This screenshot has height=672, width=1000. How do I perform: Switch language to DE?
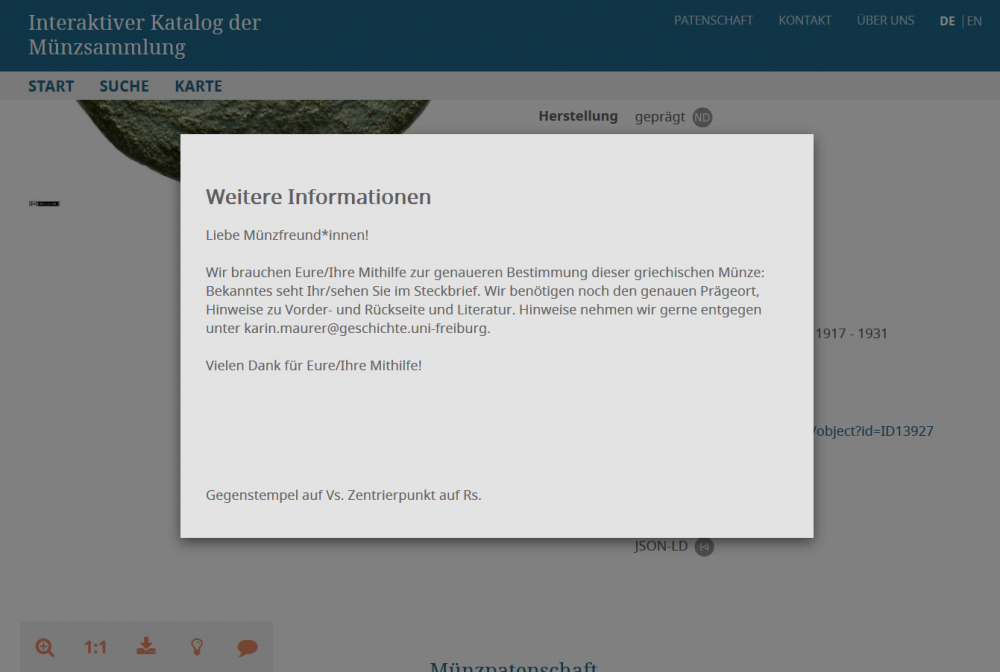(947, 21)
